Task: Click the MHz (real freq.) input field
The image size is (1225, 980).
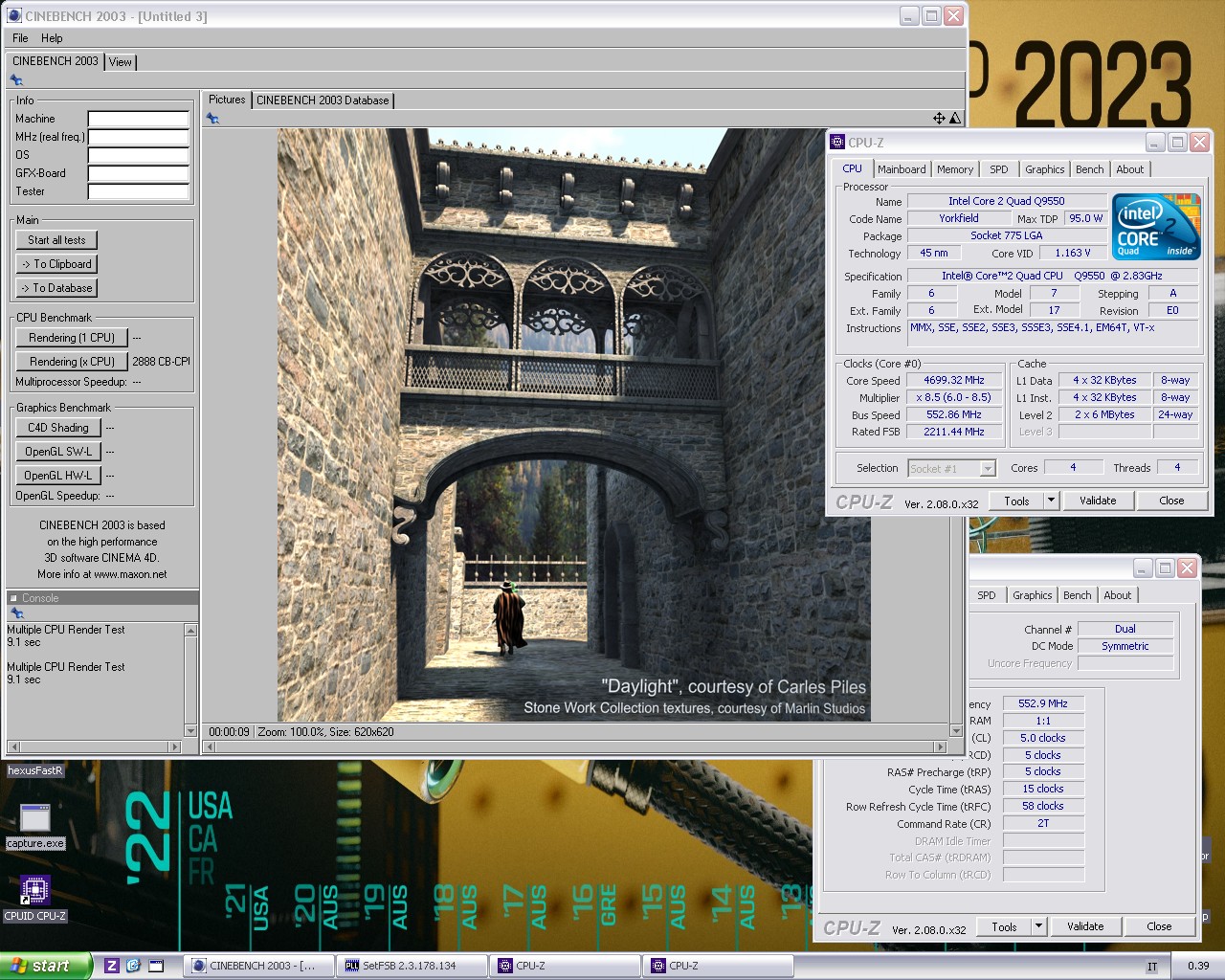Action: tap(139, 137)
